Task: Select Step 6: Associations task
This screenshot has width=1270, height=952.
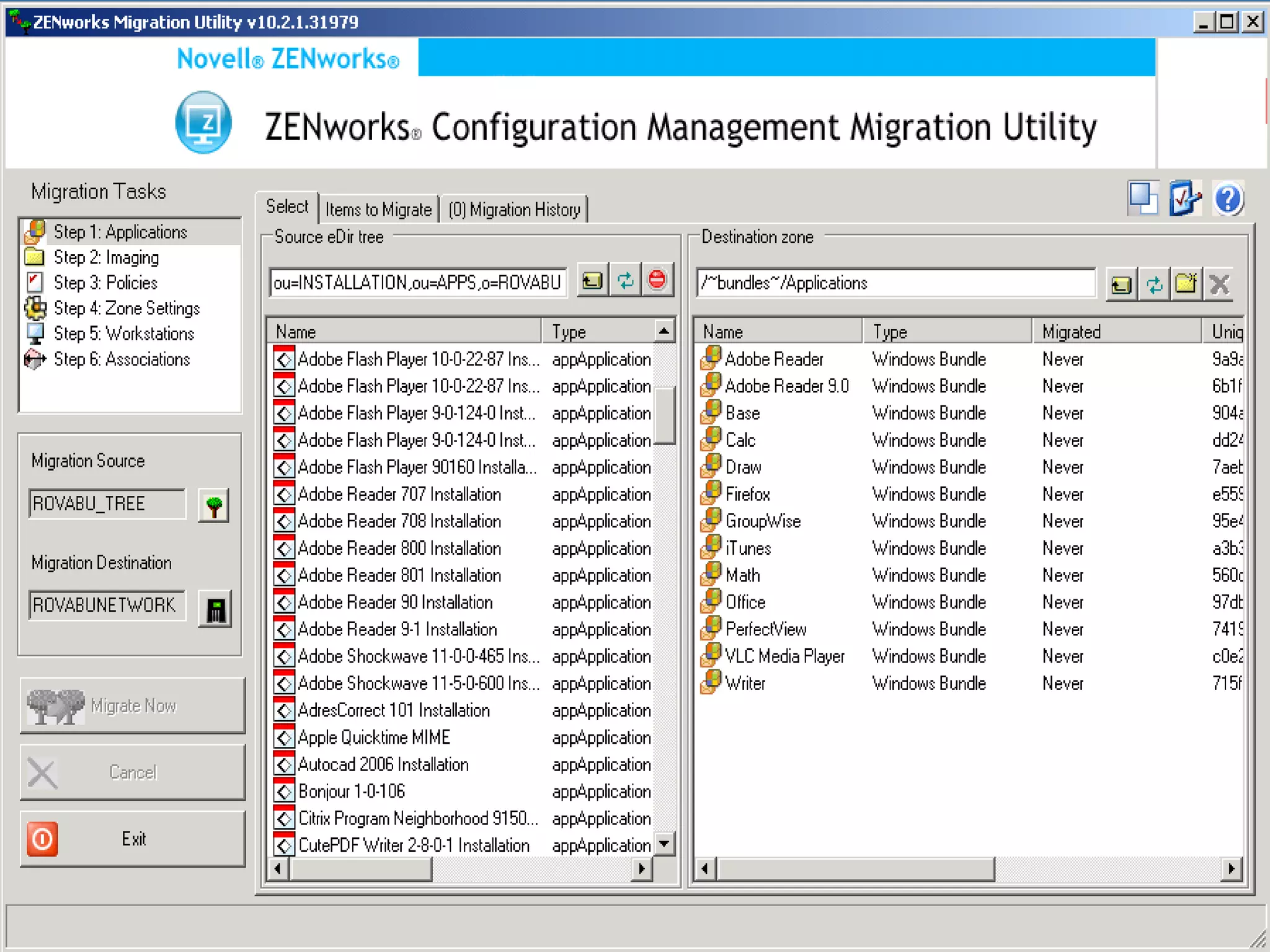Action: point(130,359)
